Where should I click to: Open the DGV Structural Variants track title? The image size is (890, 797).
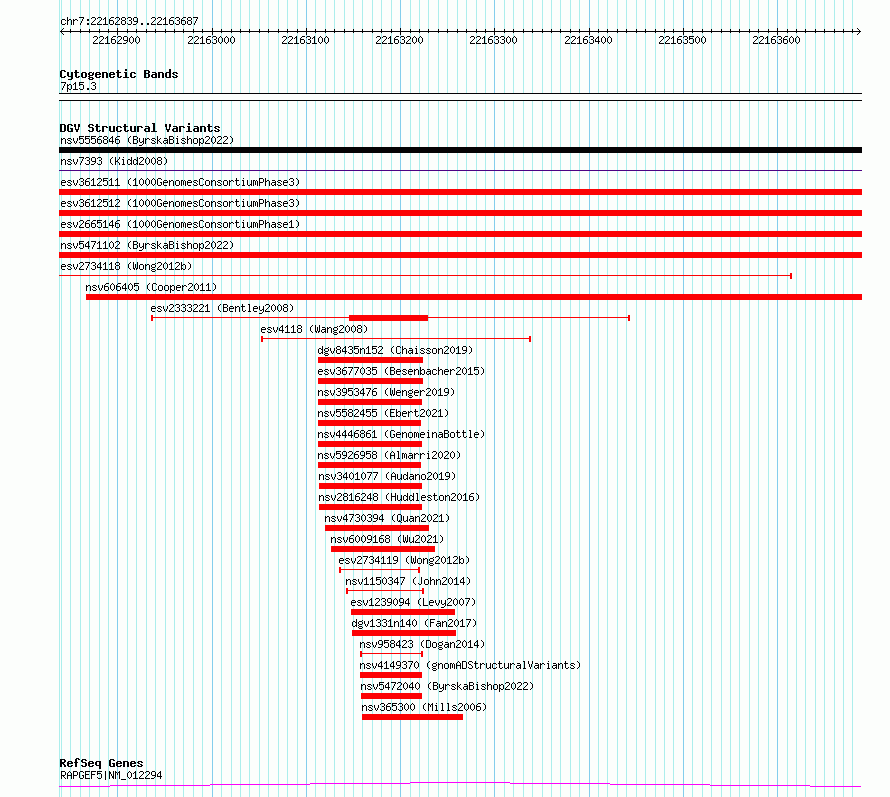coord(140,128)
